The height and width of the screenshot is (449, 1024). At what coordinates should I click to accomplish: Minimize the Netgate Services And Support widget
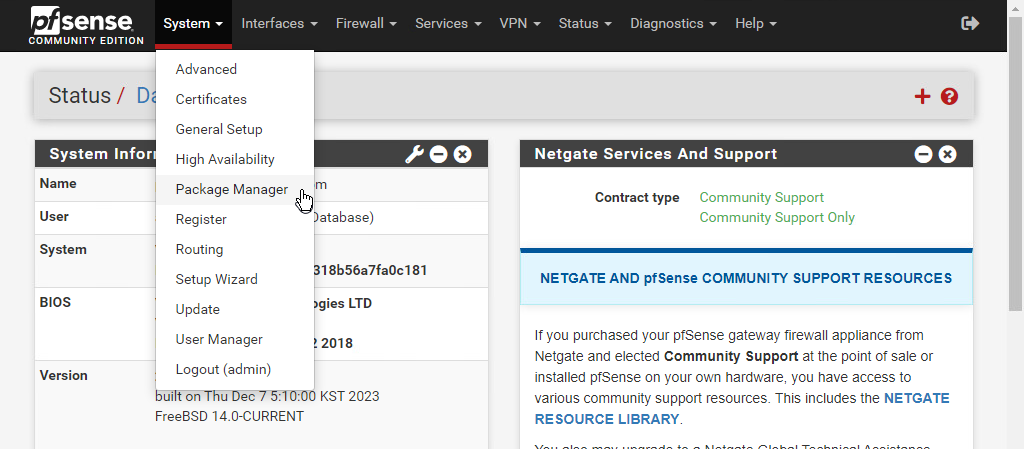923,155
